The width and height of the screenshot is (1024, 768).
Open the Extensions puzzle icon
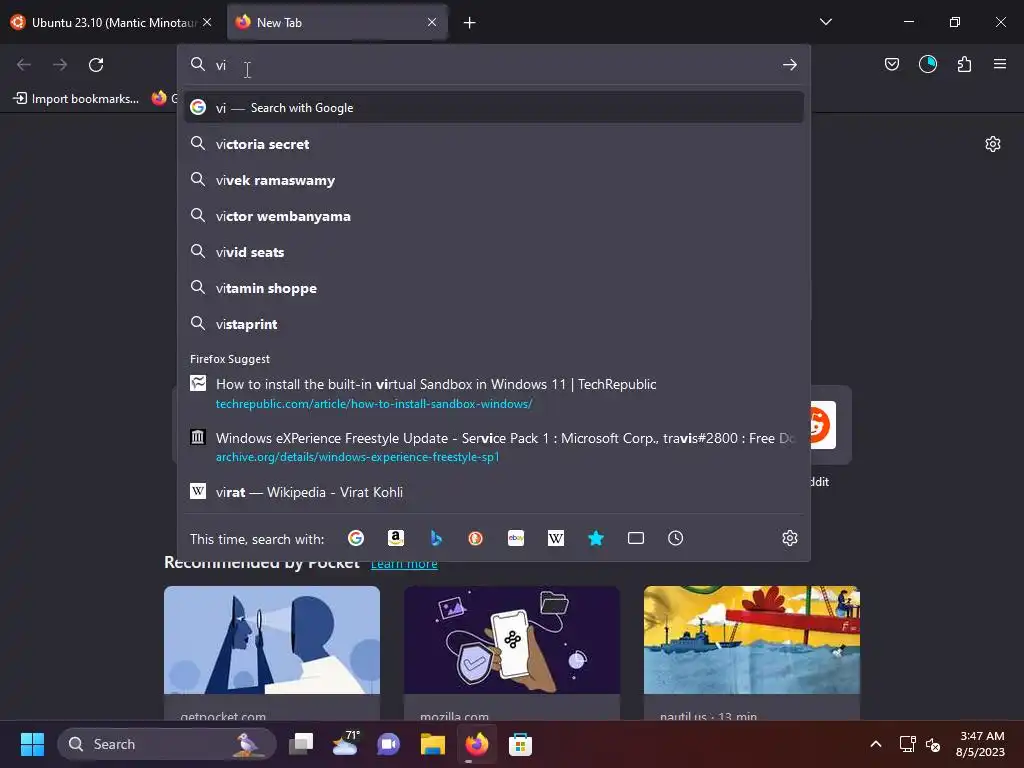(x=964, y=64)
